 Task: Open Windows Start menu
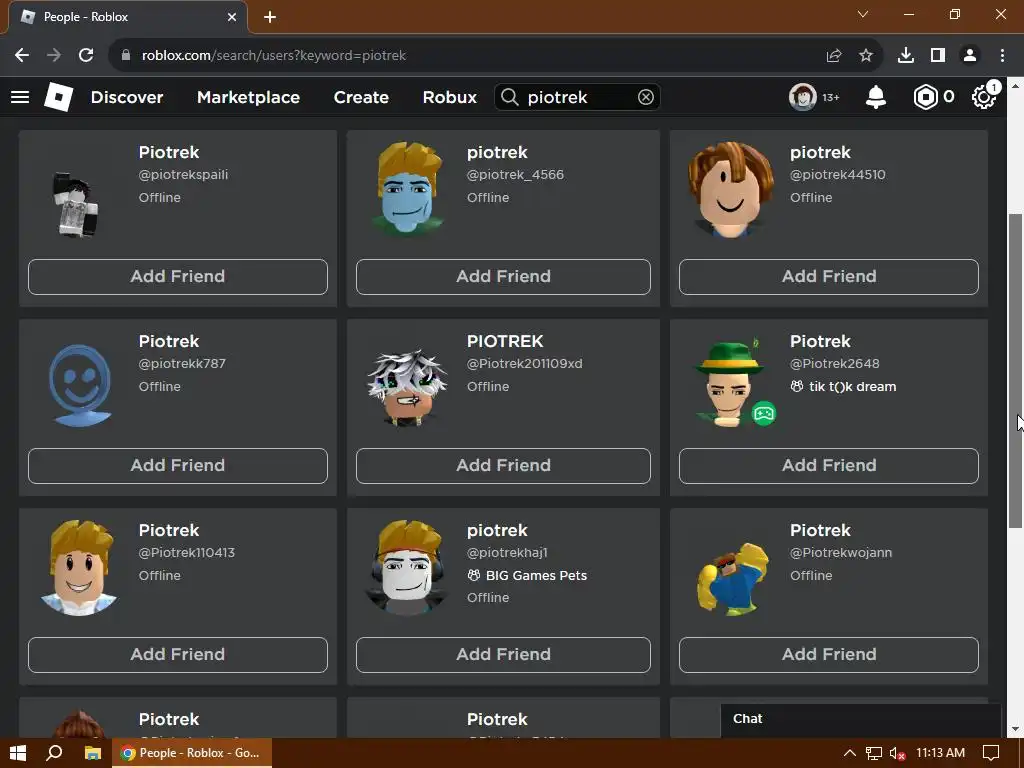click(x=18, y=753)
